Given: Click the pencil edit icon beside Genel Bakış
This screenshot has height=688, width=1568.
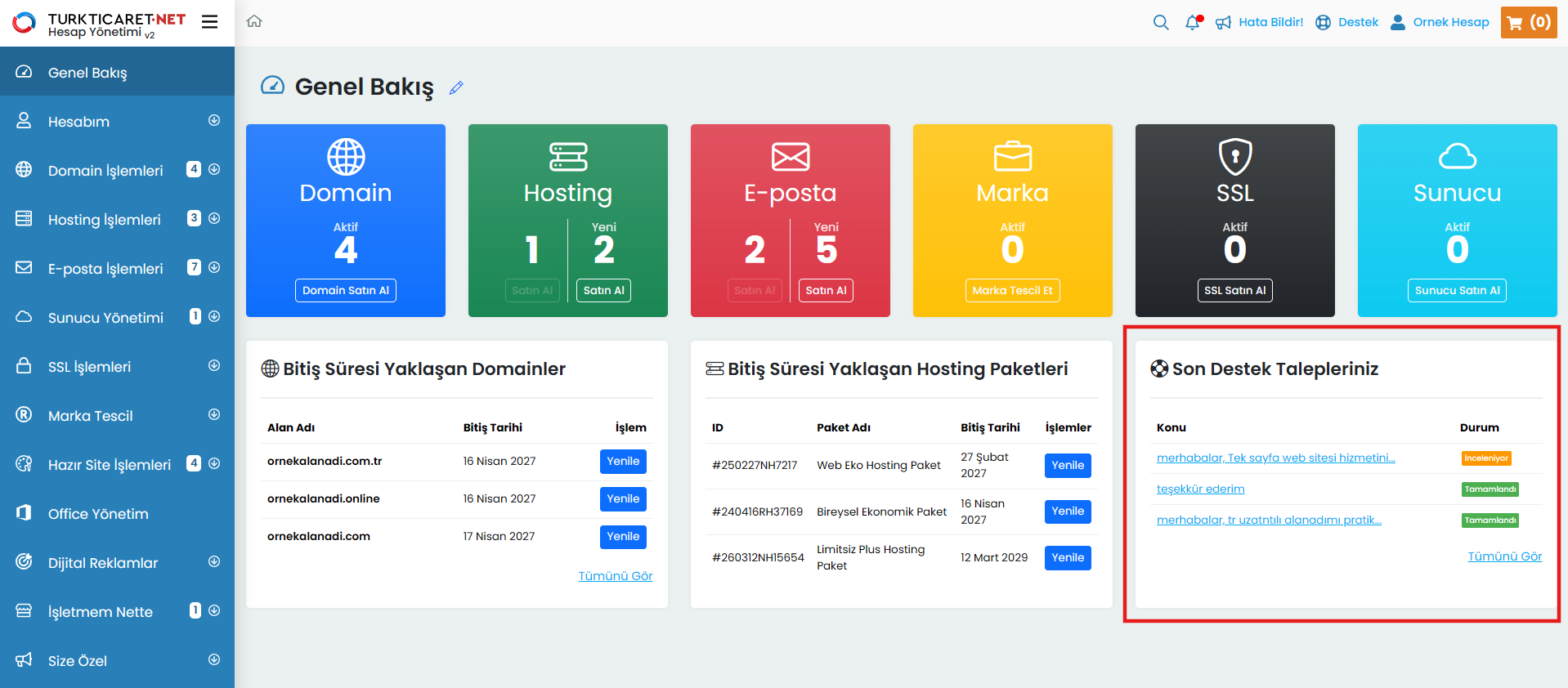Looking at the screenshot, I should 456,87.
